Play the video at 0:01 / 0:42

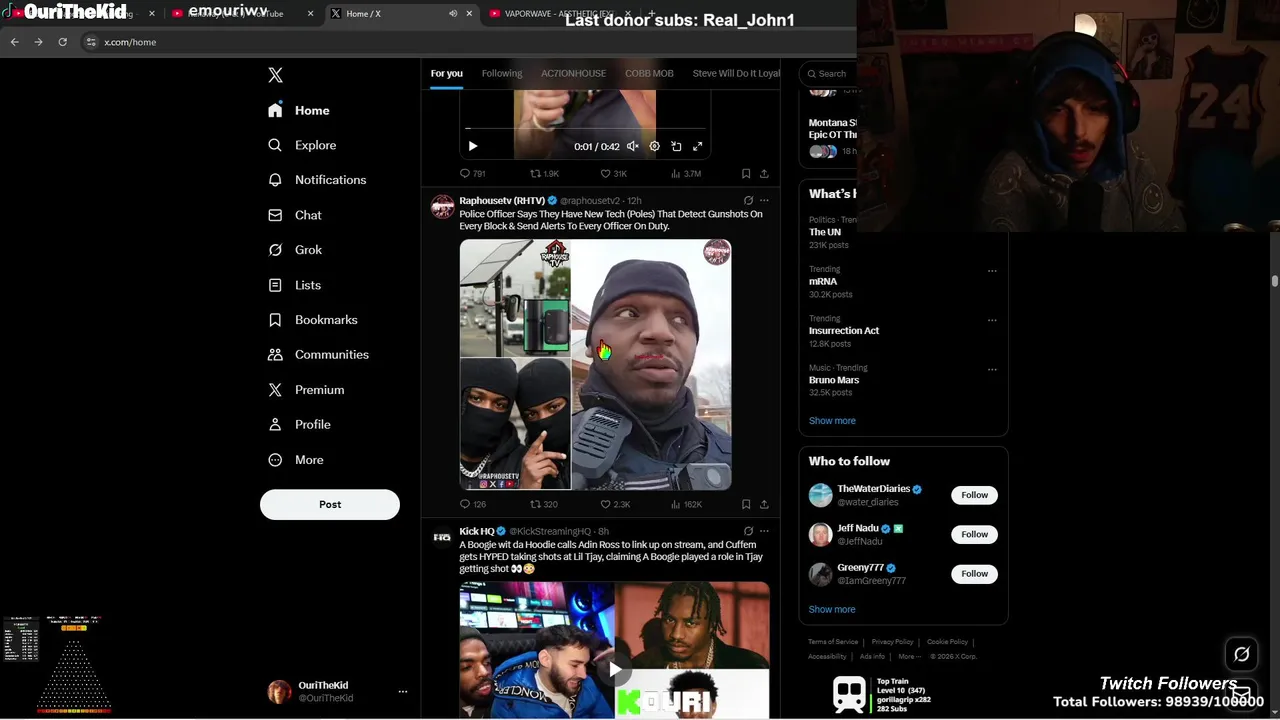pyautogui.click(x=473, y=146)
